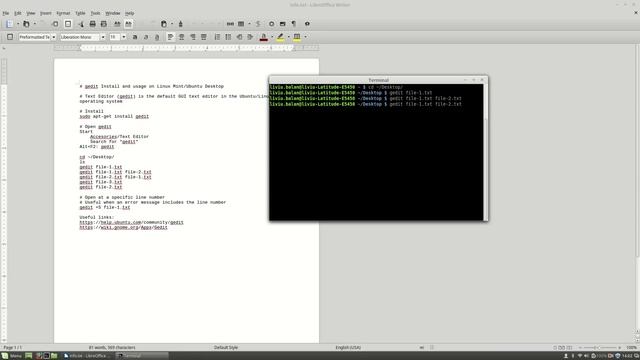Apply the Font Color button
This screenshot has height=360, width=640.
pyautogui.click(x=264, y=37)
